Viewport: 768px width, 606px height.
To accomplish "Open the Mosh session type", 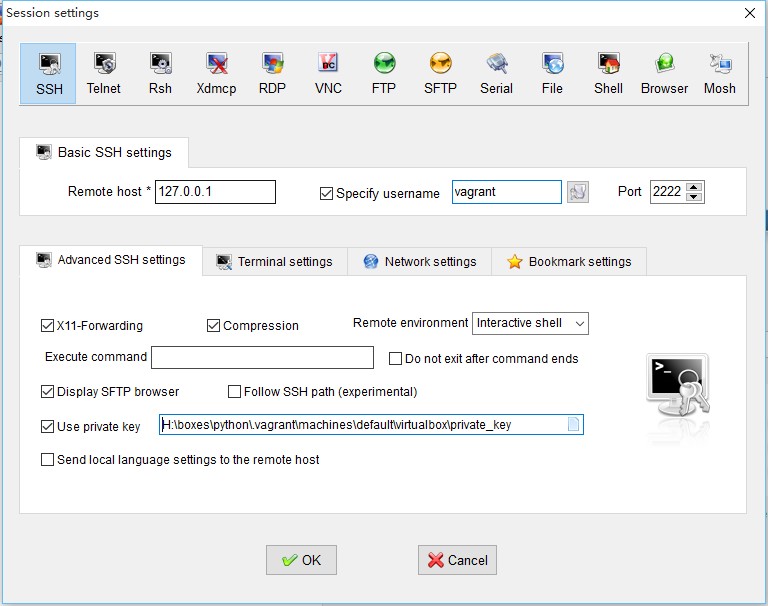I will click(x=719, y=74).
